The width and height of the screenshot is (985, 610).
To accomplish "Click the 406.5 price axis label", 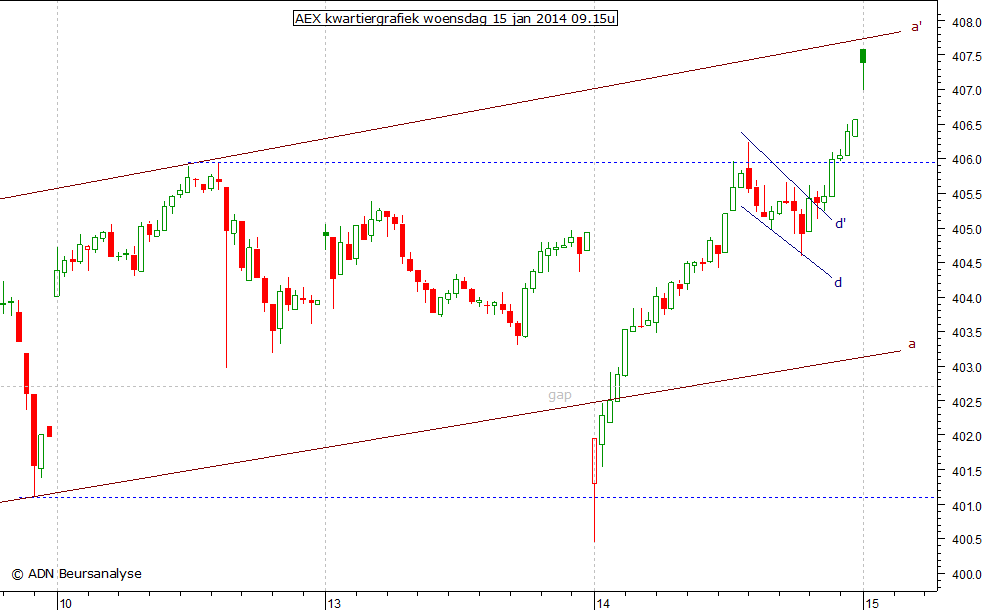I will point(966,126).
